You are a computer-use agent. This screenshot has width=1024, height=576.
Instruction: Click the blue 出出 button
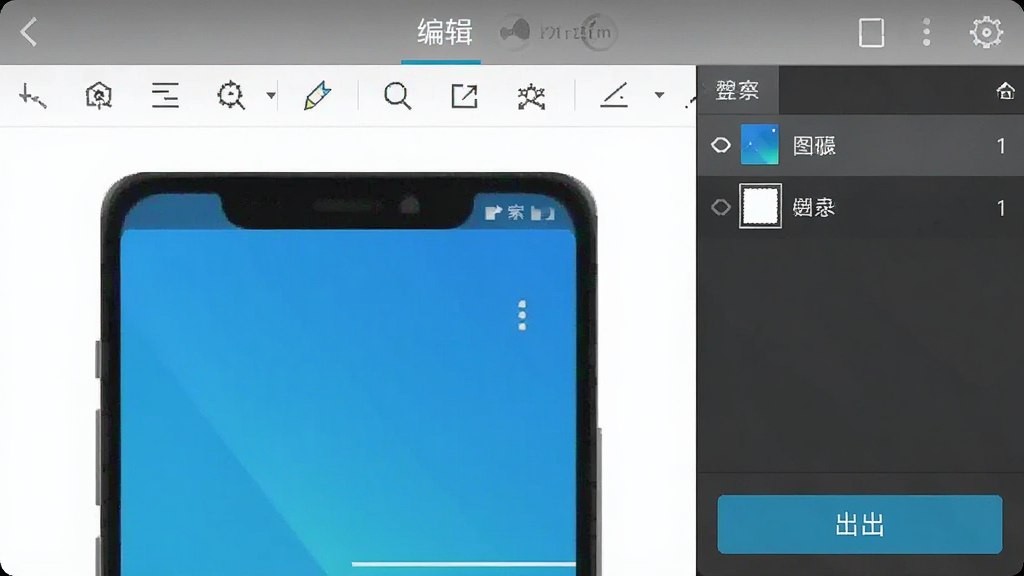[x=859, y=524]
